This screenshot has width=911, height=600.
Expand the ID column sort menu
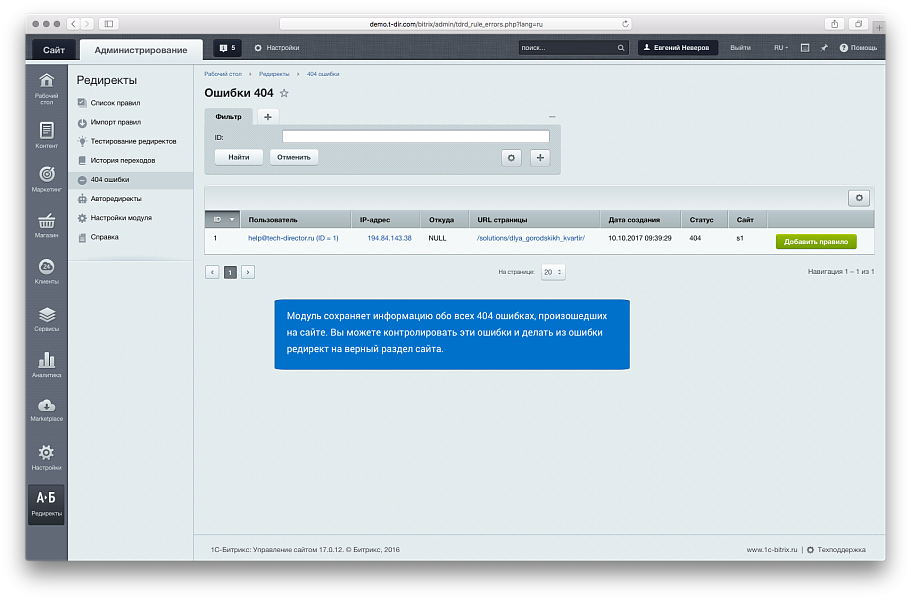pyautogui.click(x=232, y=219)
